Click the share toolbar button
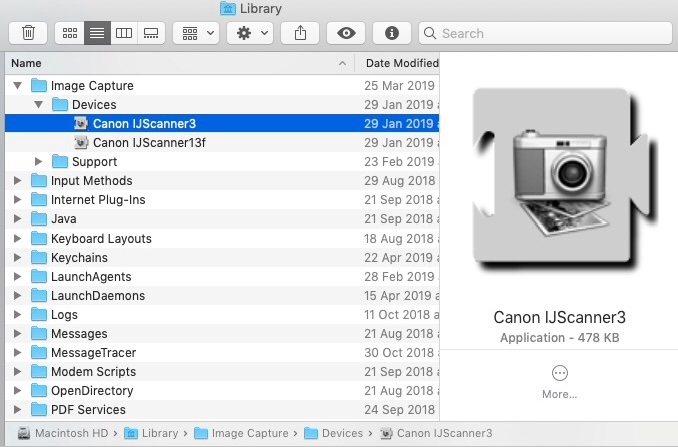Screen dimensions: 678x447 (300, 33)
